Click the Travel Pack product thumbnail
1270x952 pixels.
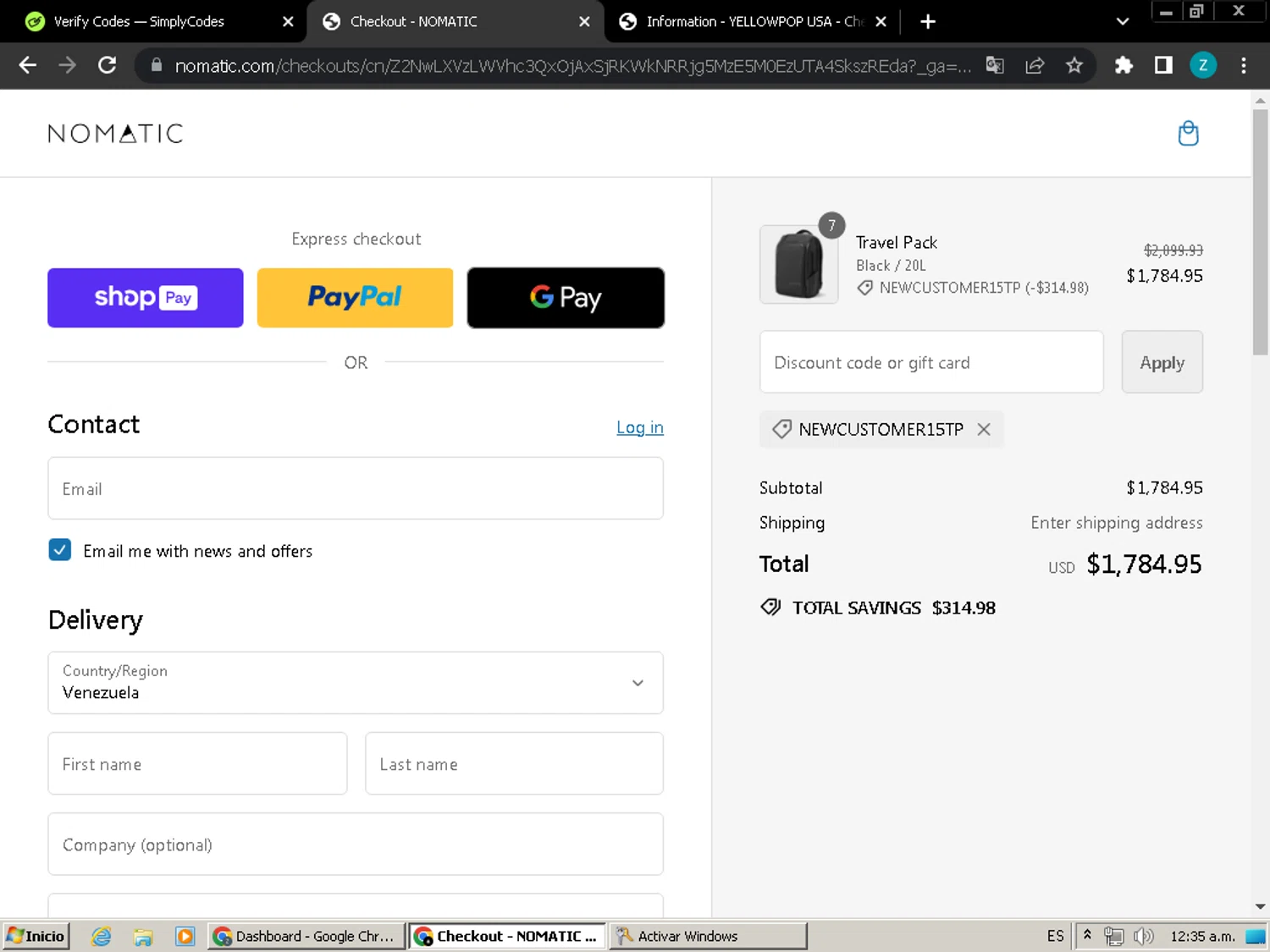798,264
